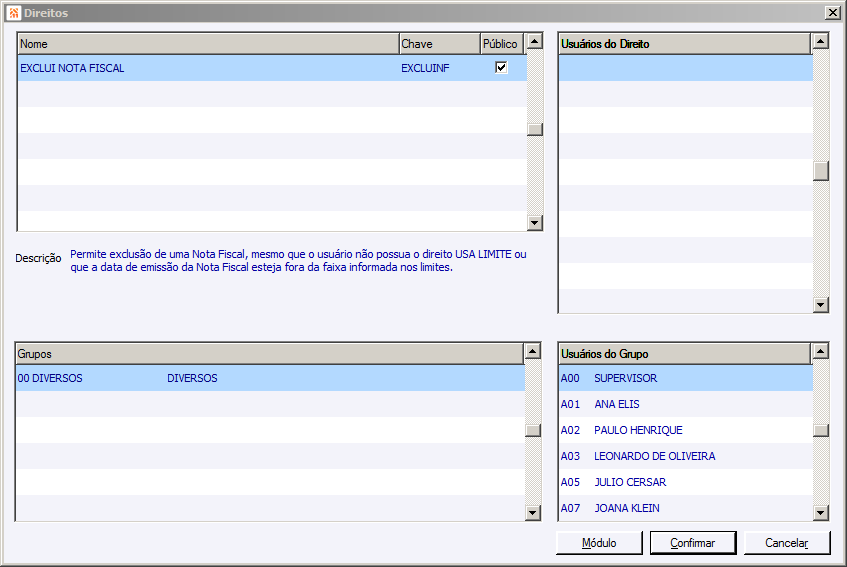Click down arrow of Usuários do Direito scrollbar
Image resolution: width=847 pixels, height=567 pixels.
[821, 305]
